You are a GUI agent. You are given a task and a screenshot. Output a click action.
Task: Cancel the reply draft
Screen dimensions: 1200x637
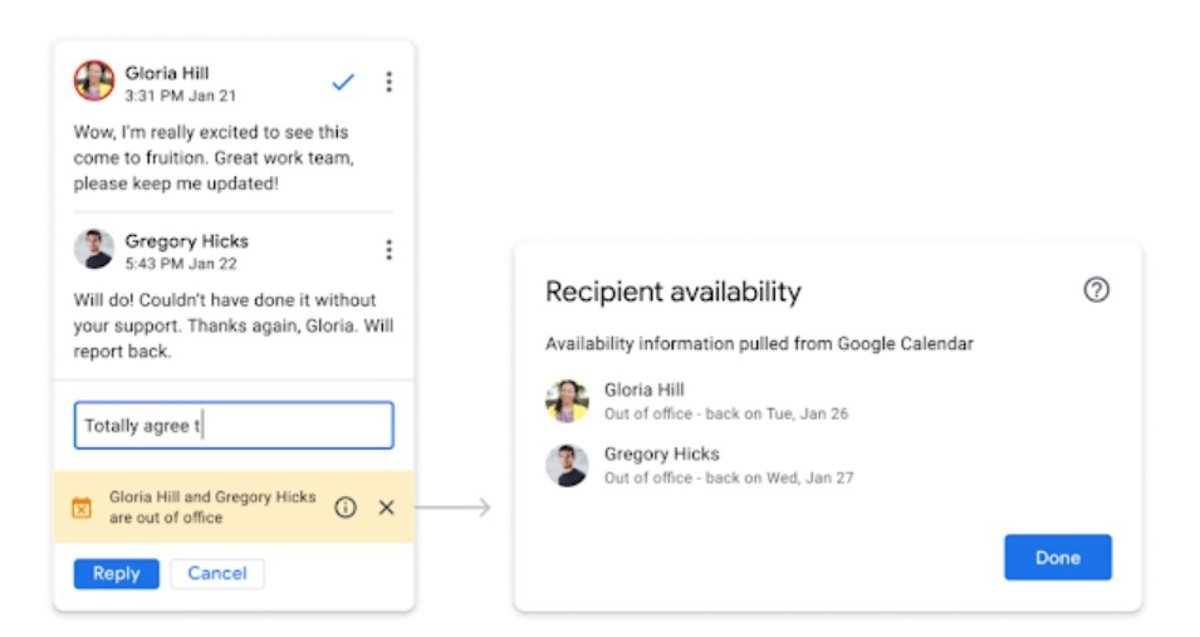pyautogui.click(x=217, y=574)
